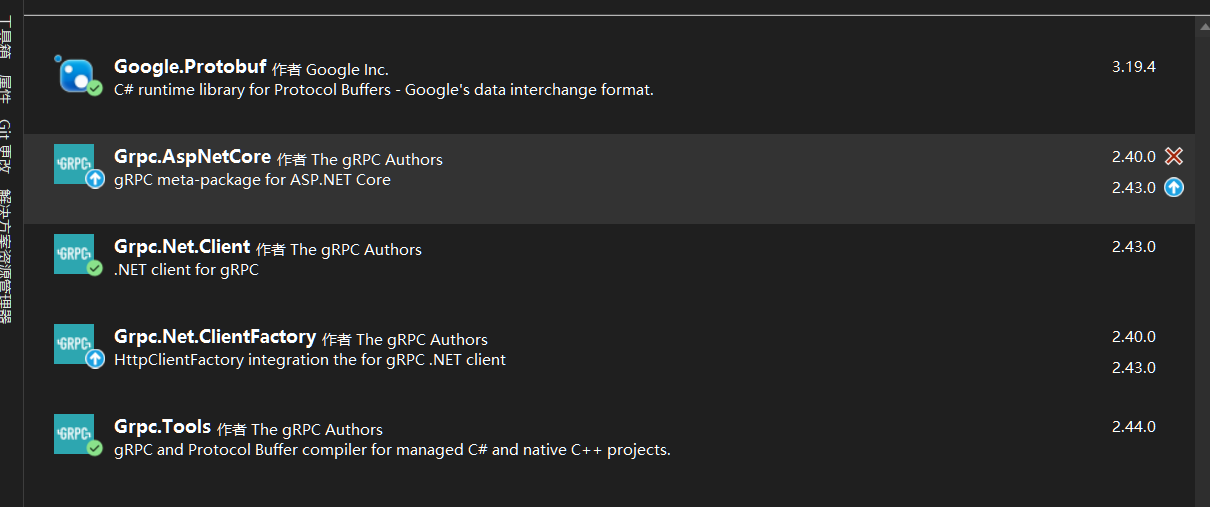Click the Grpc.AspNetCore package icon
This screenshot has width=1210, height=507.
(x=74, y=164)
